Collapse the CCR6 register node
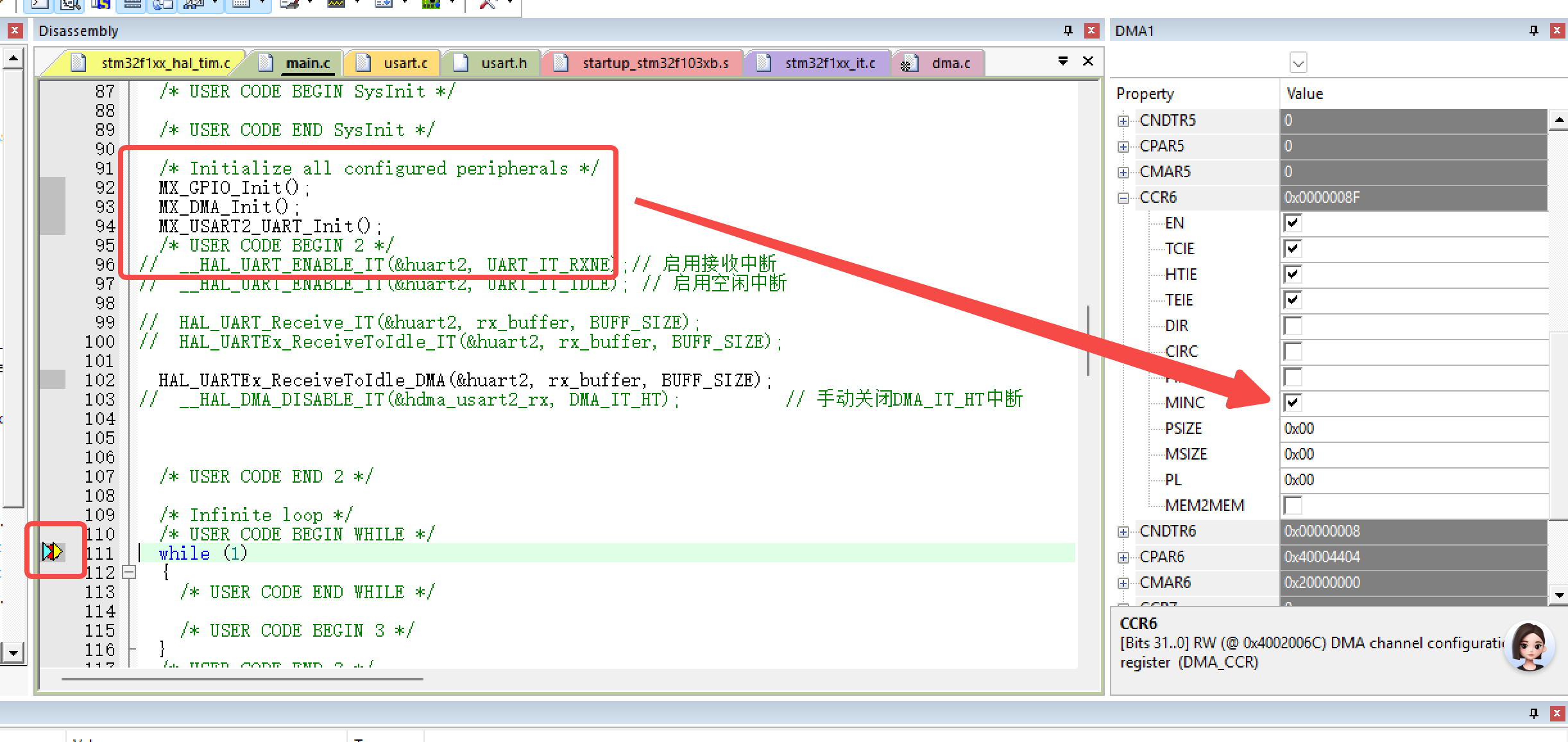The width and height of the screenshot is (1568, 742). click(x=1123, y=198)
